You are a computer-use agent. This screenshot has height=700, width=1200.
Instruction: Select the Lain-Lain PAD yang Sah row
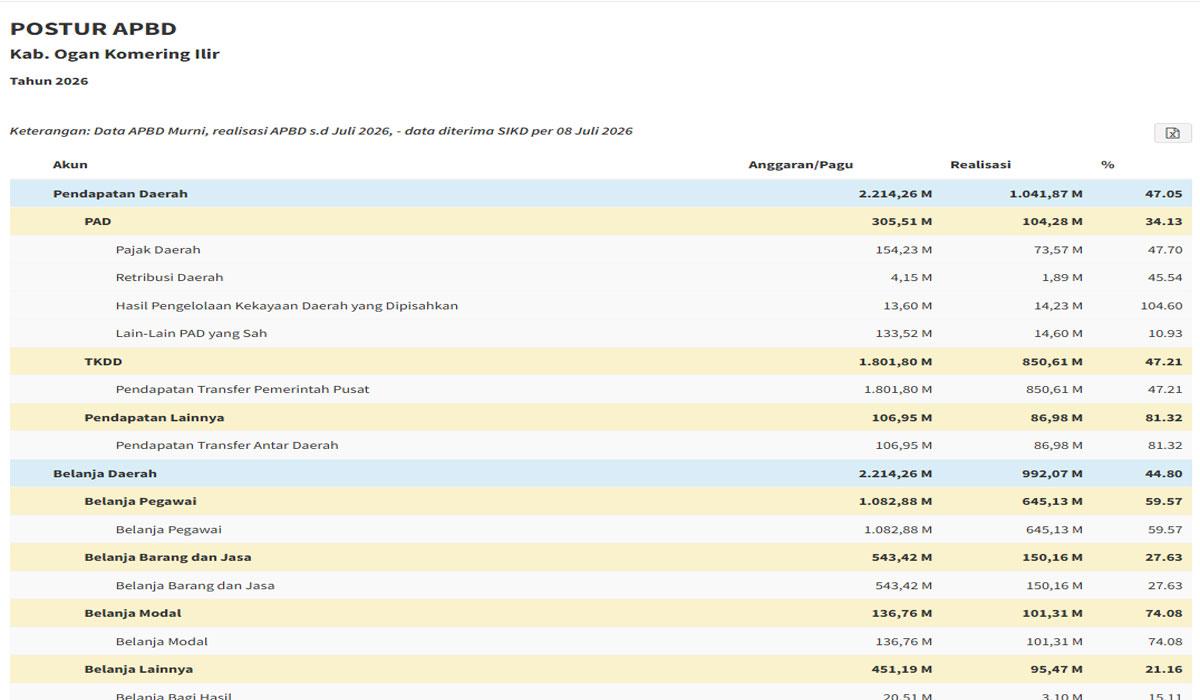(x=601, y=334)
